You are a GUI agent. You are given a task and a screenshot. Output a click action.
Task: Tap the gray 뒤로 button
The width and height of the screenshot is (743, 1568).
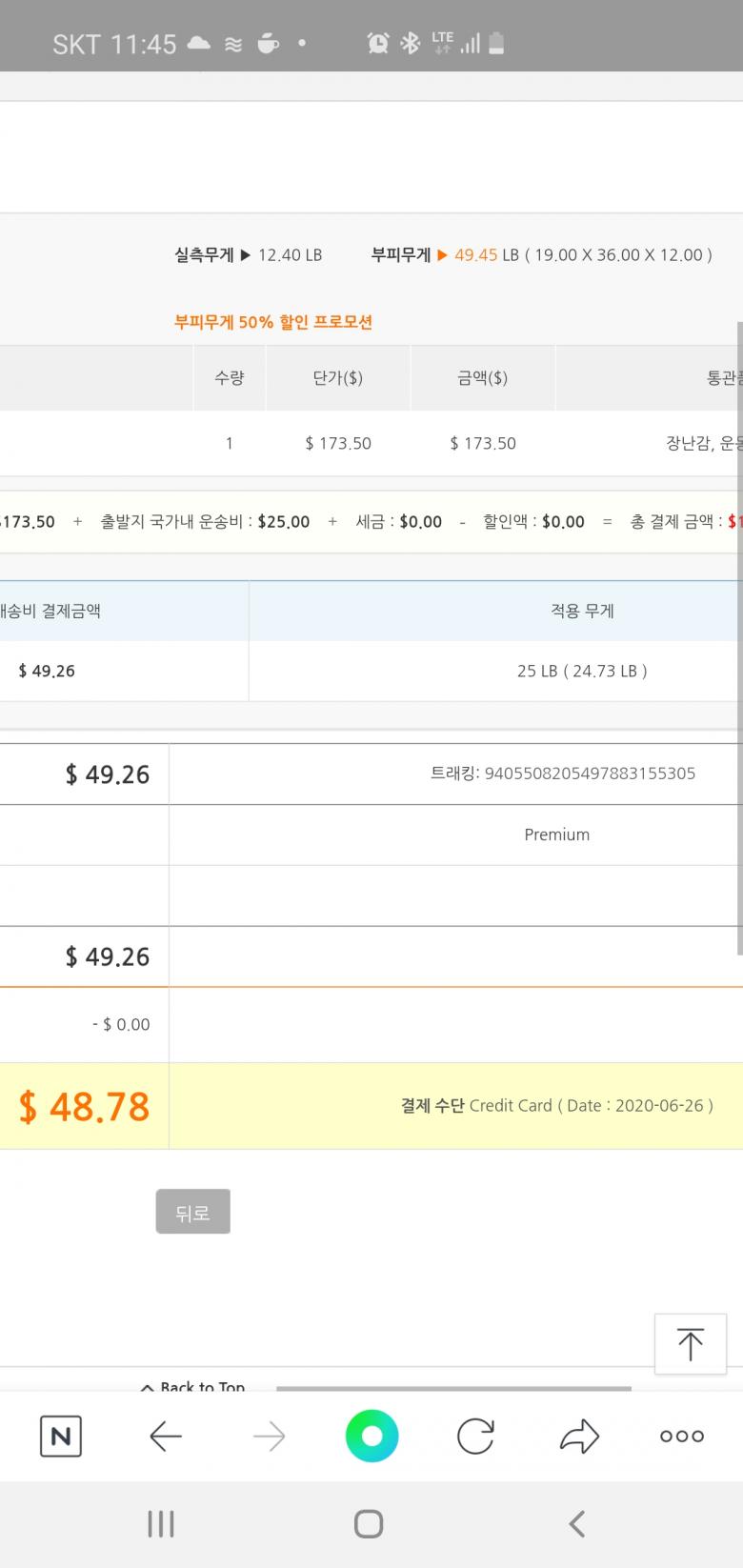[x=192, y=1212]
